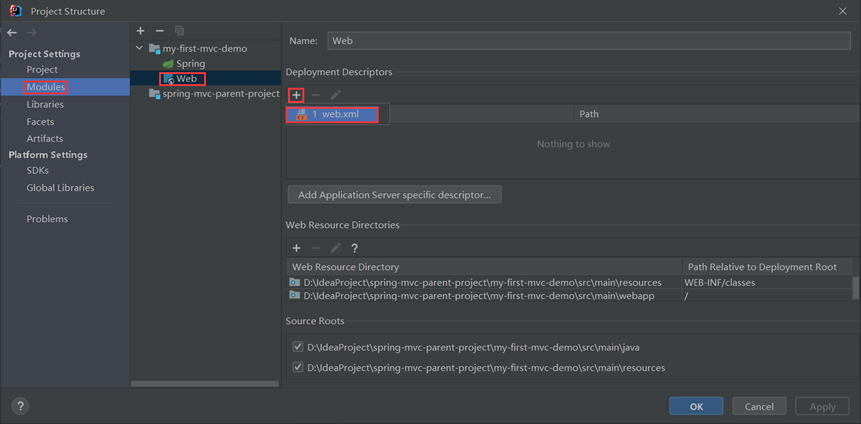This screenshot has width=861, height=424.
Task: Click the IntelliJ IDEA logo in the title bar
Action: 16,10
